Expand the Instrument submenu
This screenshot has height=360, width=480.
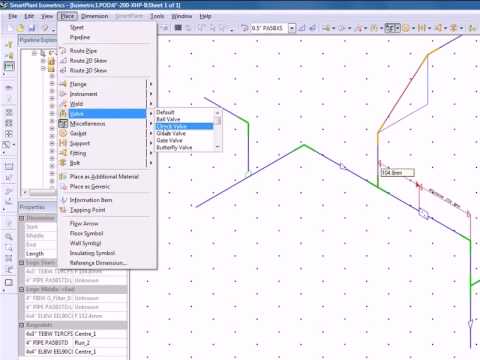[107, 94]
